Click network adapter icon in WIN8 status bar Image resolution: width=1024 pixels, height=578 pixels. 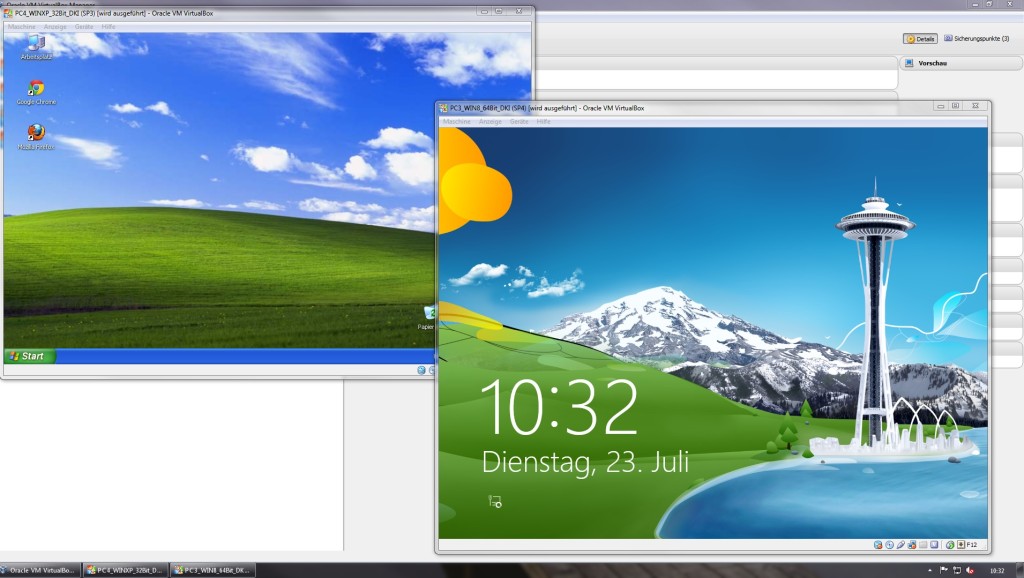coord(912,545)
